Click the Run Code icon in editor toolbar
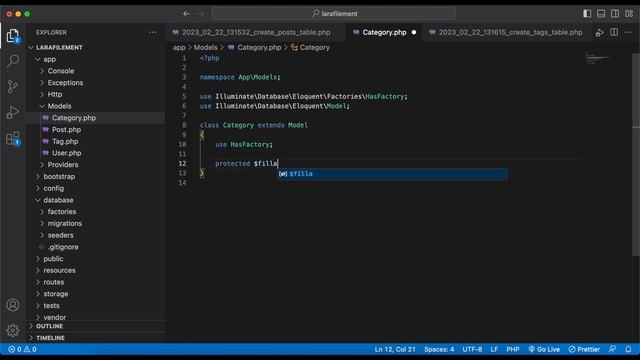This screenshot has height=360, width=640. (600, 33)
